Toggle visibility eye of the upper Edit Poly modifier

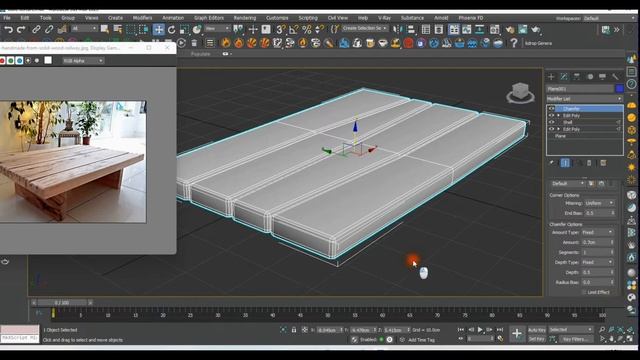tap(551, 116)
